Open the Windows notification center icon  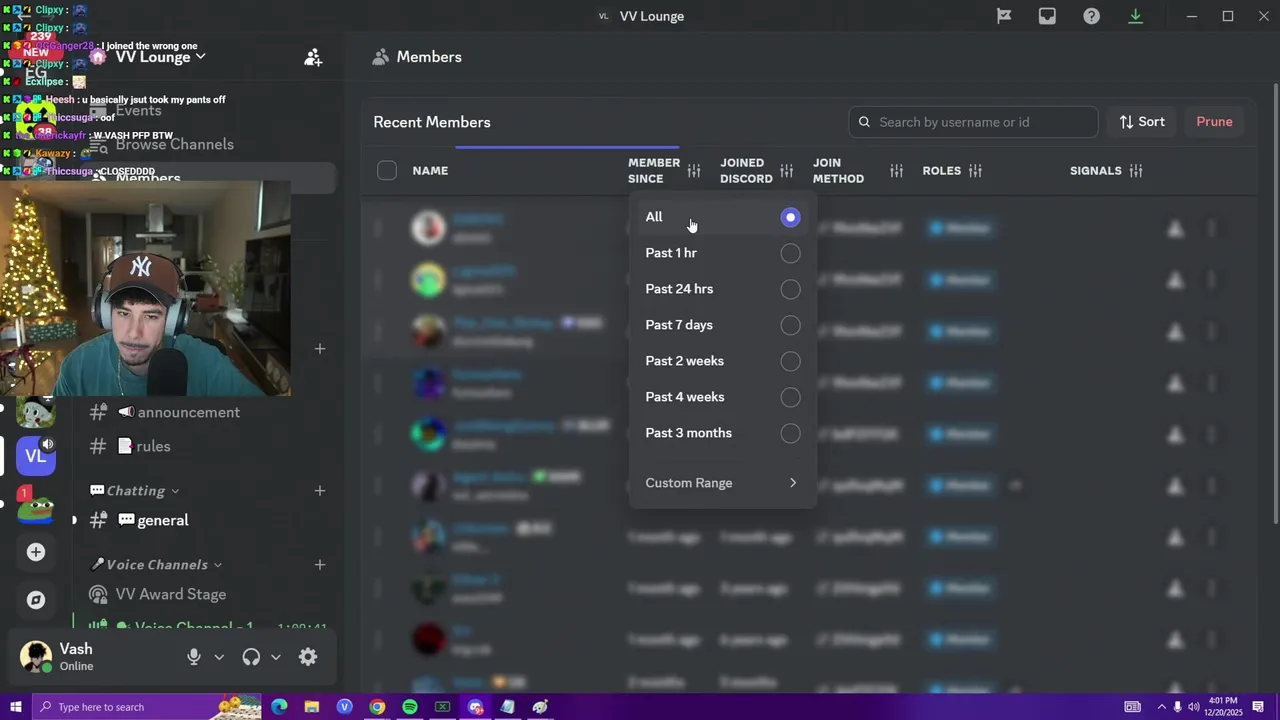[x=1259, y=707]
